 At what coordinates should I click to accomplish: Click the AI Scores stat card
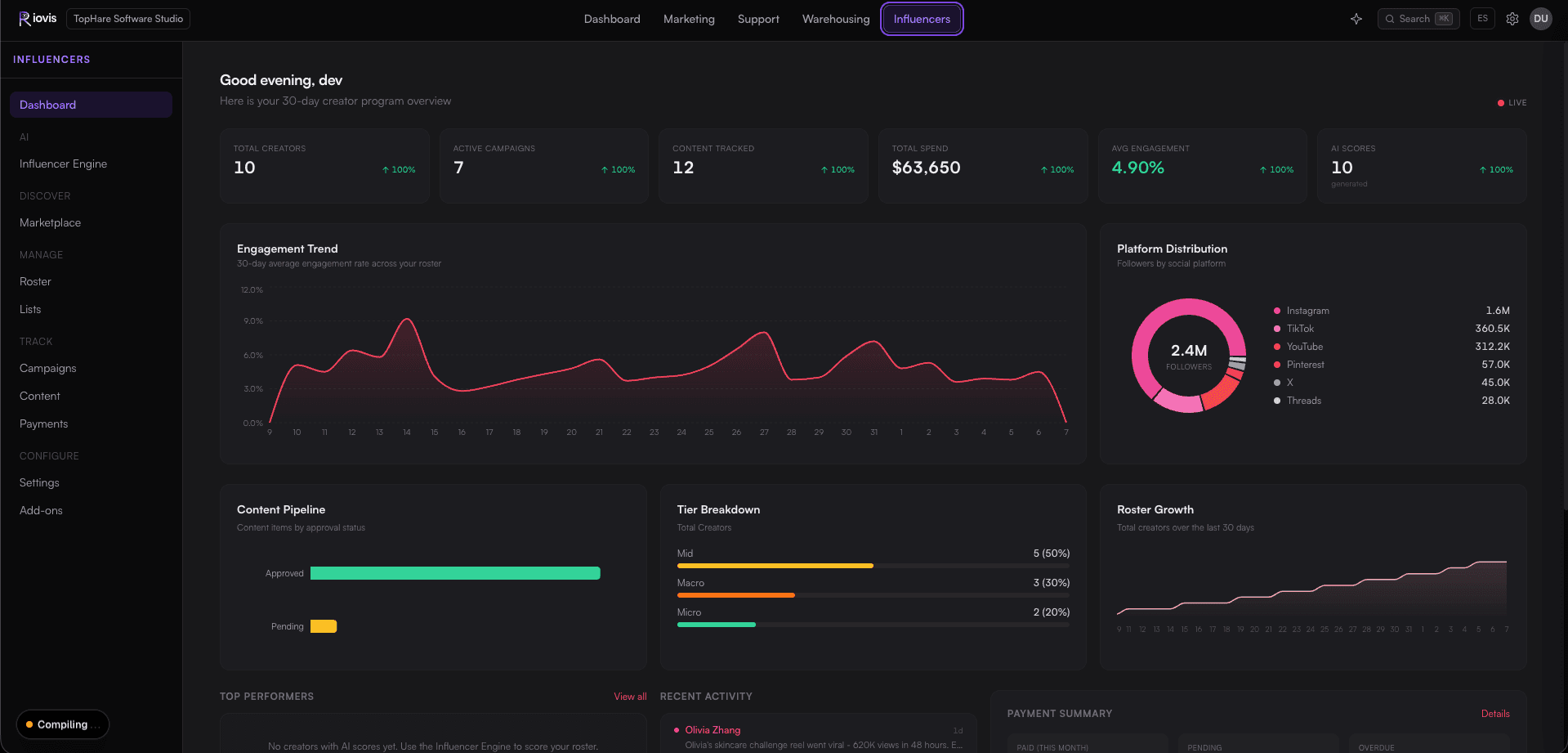1422,166
